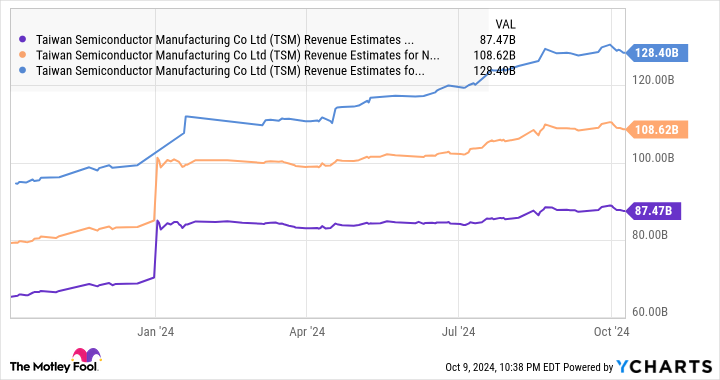Image resolution: width=720 pixels, height=380 pixels.
Task: Click the 128.40B blue value flag
Action: point(657,53)
